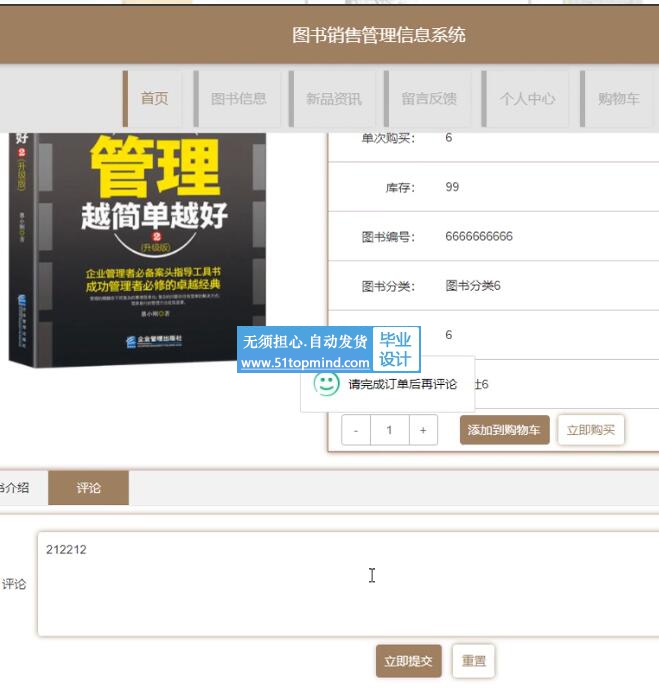659x700 pixels.
Task: Click the 图书分类 label
Action: coord(388,286)
